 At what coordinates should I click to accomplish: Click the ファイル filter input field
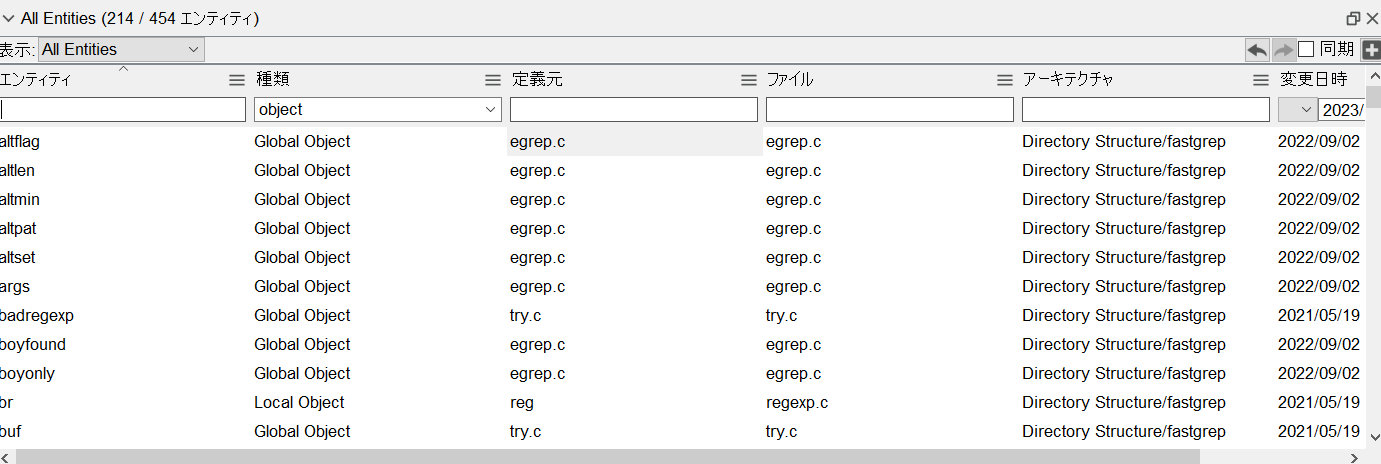pyautogui.click(x=890, y=109)
